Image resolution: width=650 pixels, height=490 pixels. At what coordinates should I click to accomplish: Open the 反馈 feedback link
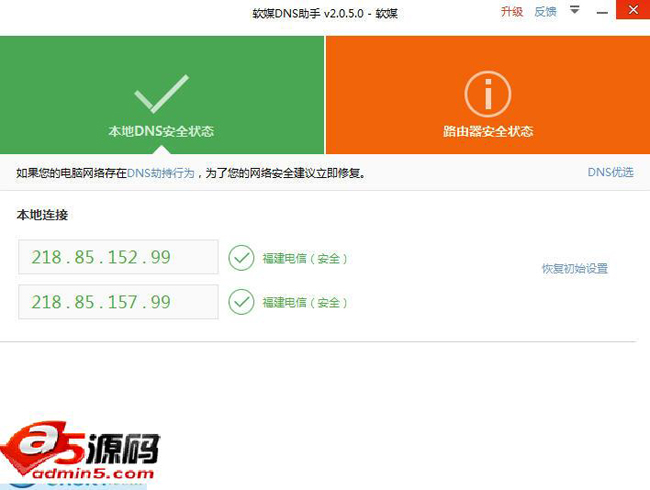tap(545, 12)
